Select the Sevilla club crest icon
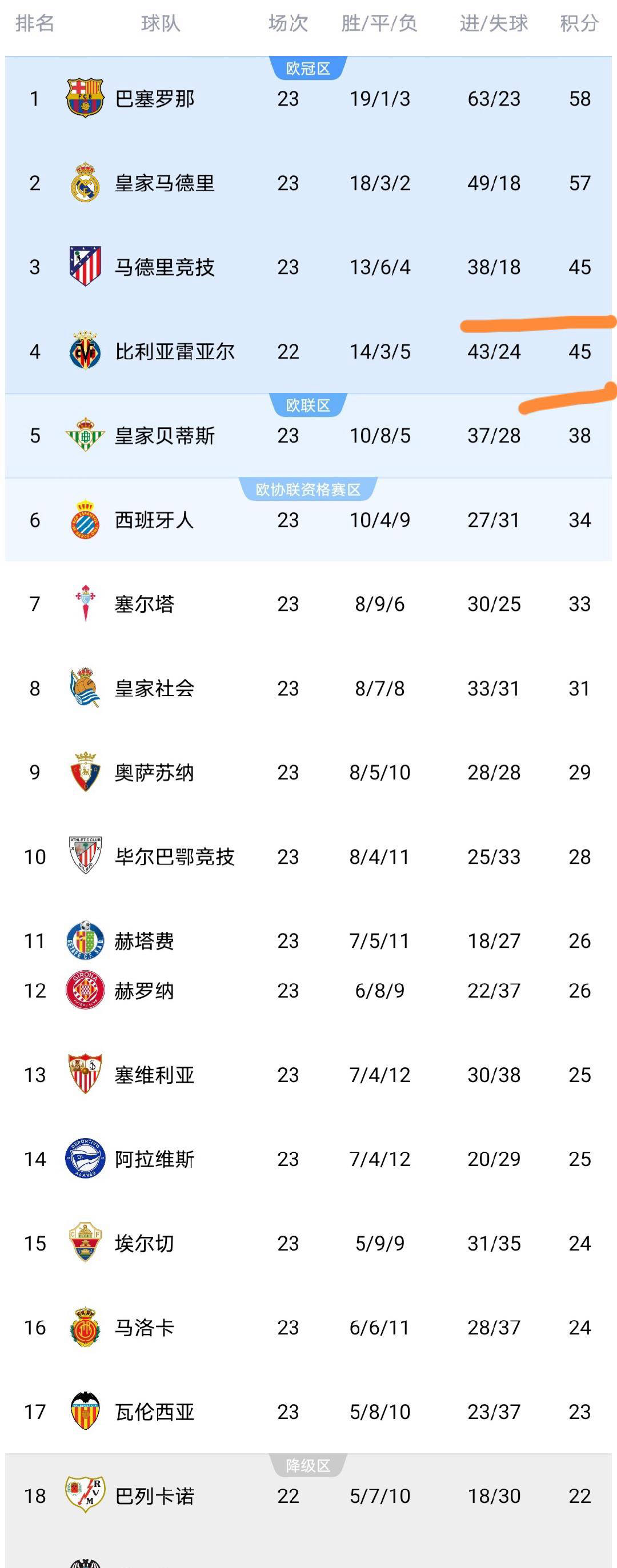The height and width of the screenshot is (1568, 617). pos(85,1074)
